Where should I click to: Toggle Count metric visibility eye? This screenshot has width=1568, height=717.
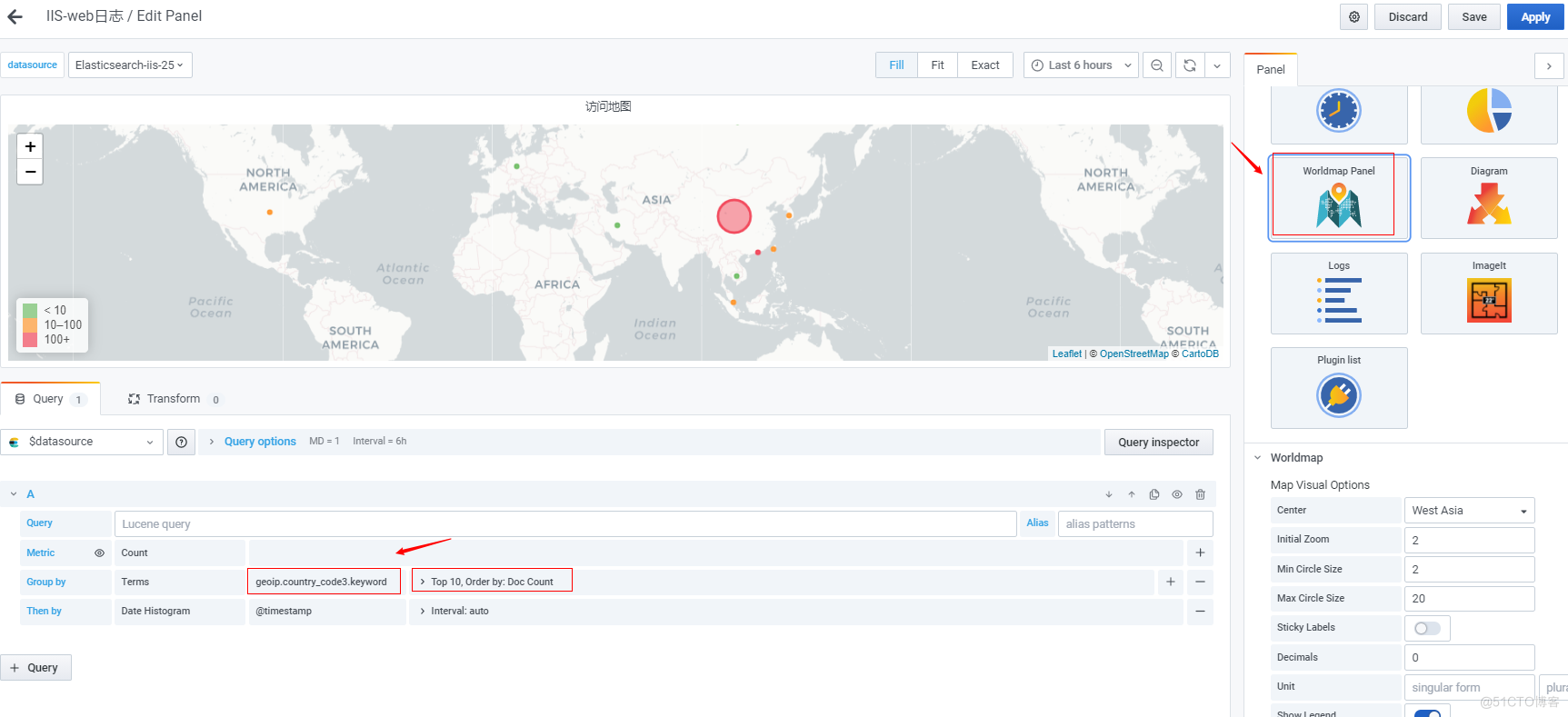click(99, 553)
